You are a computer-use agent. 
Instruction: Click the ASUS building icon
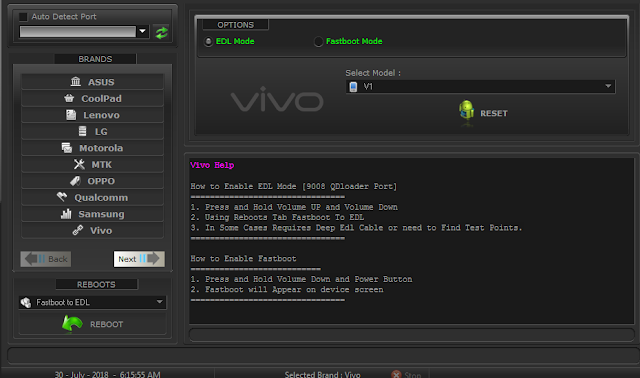tap(76, 81)
